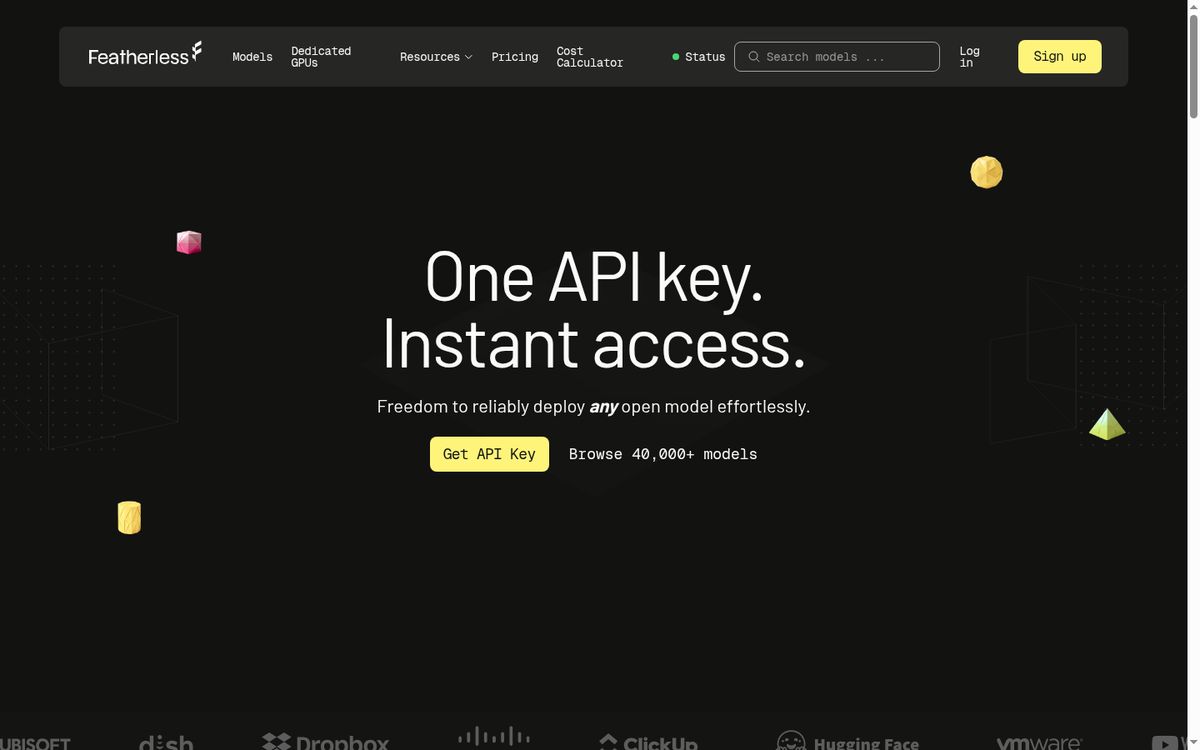Screen dimensions: 1200x750
Task: Go to Dedicated GPUs page
Action: click(x=321, y=57)
